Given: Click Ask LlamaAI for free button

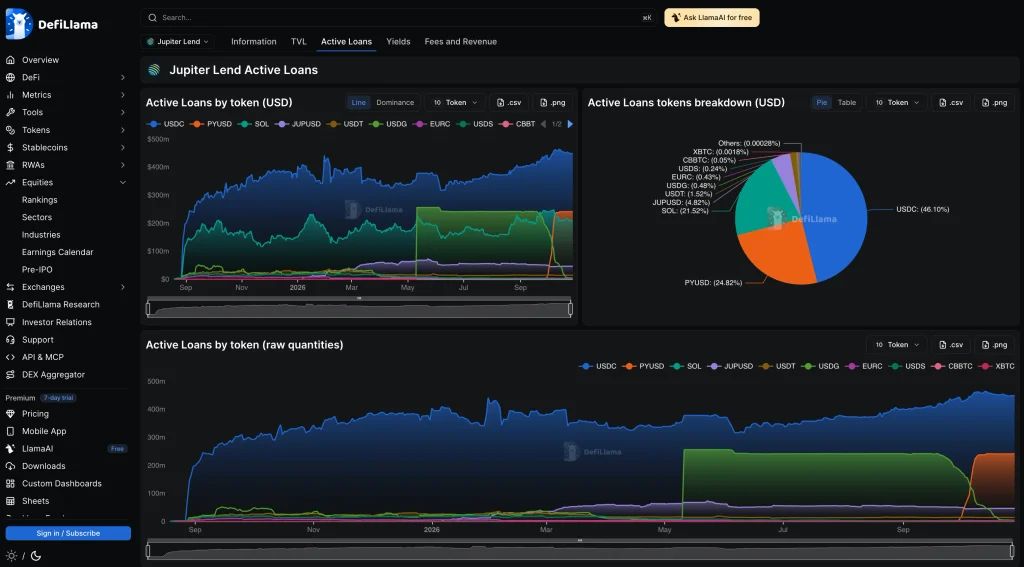Looking at the screenshot, I should (x=712, y=18).
